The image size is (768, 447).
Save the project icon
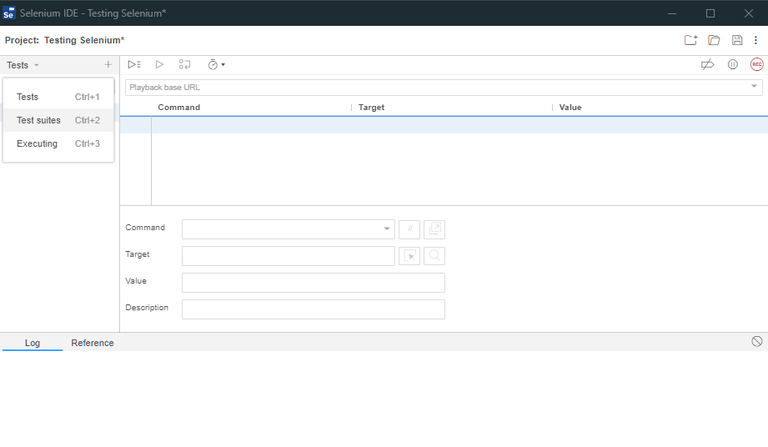[737, 40]
